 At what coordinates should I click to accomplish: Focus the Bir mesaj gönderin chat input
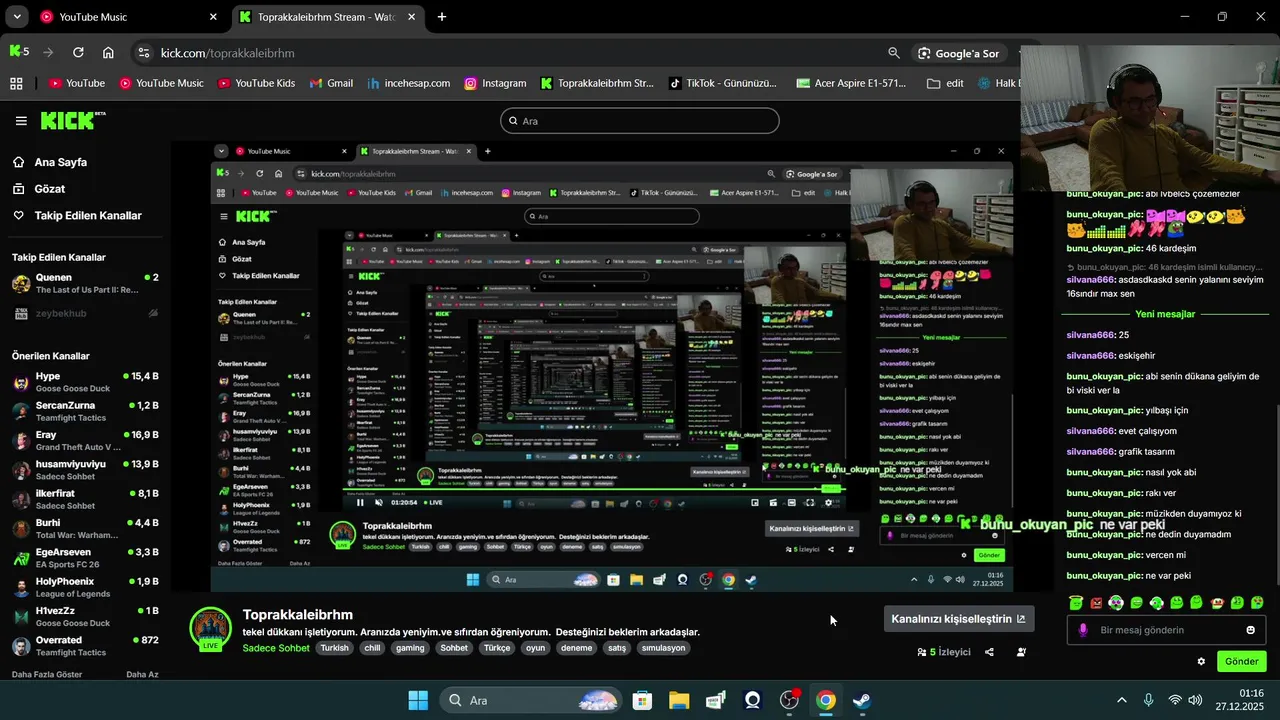pyautogui.click(x=1167, y=630)
